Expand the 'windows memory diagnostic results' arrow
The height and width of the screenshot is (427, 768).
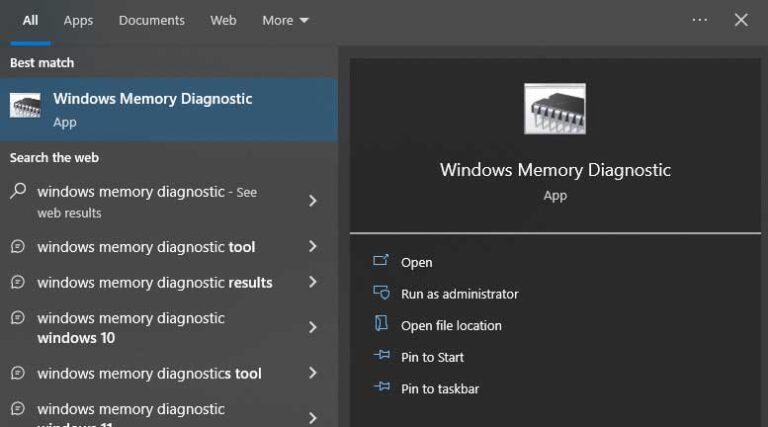(313, 283)
